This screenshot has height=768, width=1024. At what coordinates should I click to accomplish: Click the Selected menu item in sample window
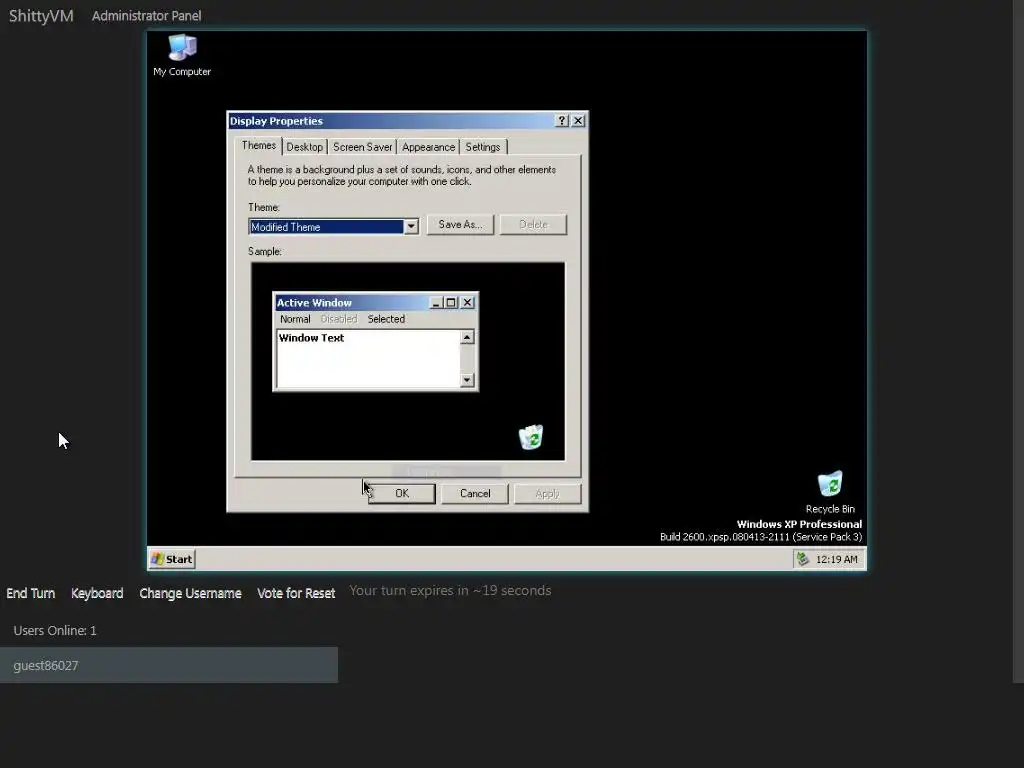[x=386, y=319]
